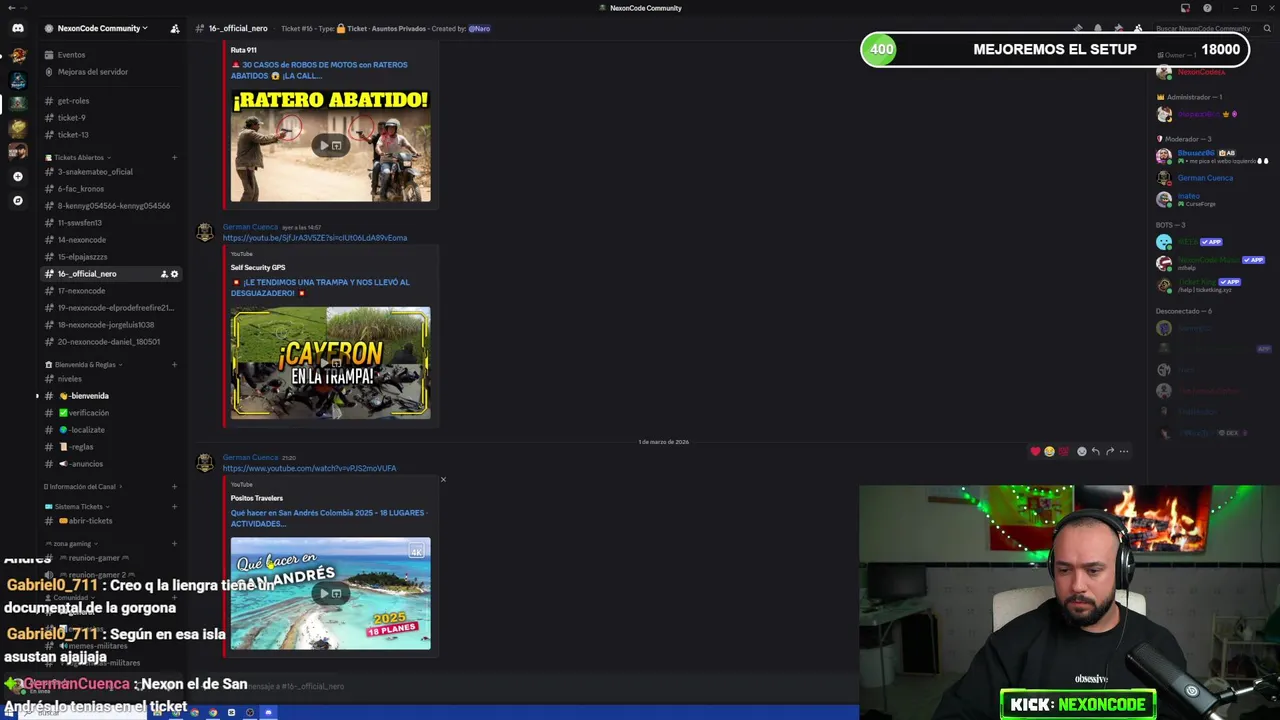1280x720 pixels.
Task: Open the abrir-tickets channel
Action: (85, 521)
